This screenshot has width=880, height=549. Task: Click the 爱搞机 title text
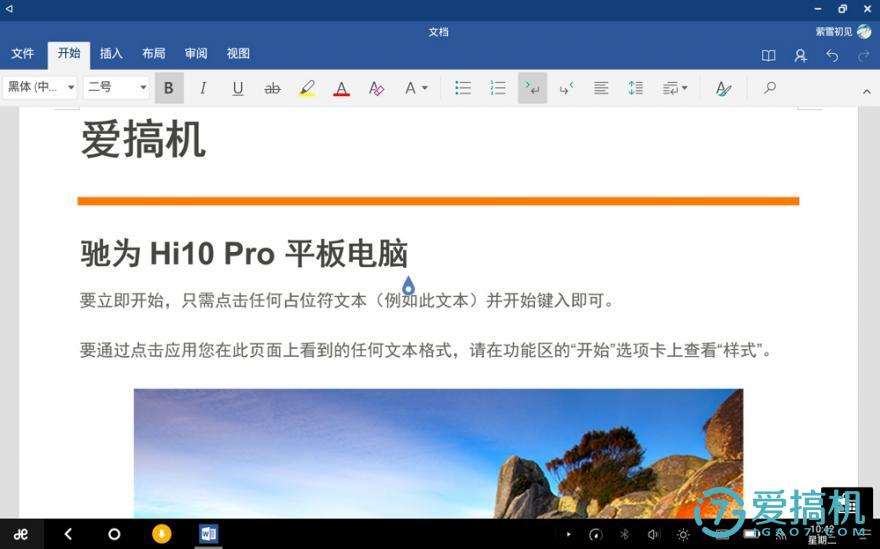[144, 140]
